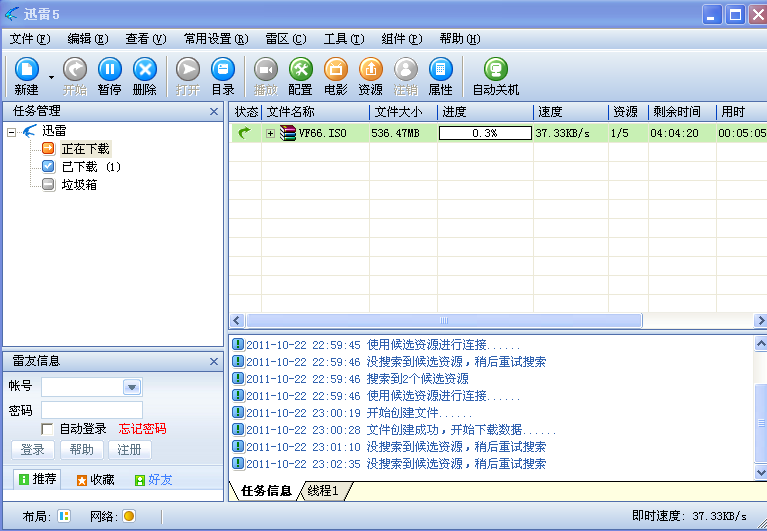Click the VF66.ISO archive file icon
The height and width of the screenshot is (531, 767).
(288, 133)
